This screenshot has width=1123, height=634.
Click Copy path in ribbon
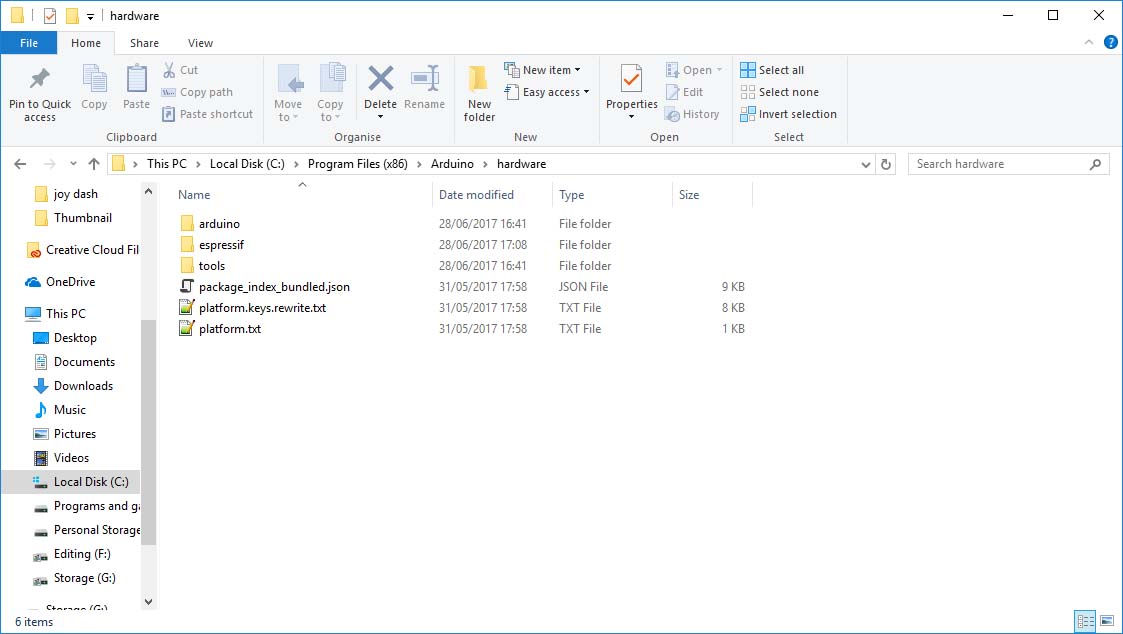pyautogui.click(x=197, y=92)
